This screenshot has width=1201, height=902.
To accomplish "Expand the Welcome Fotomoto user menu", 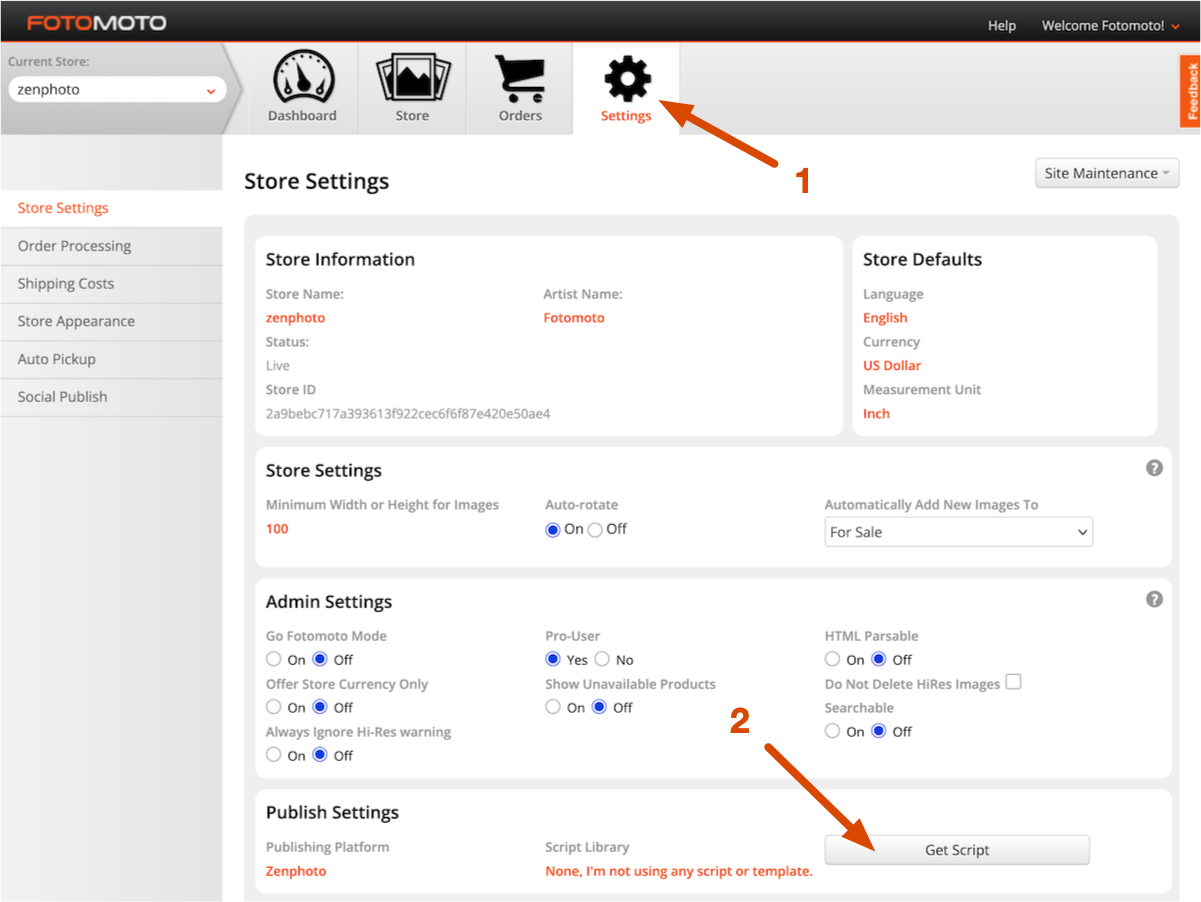I will pyautogui.click(x=1110, y=26).
